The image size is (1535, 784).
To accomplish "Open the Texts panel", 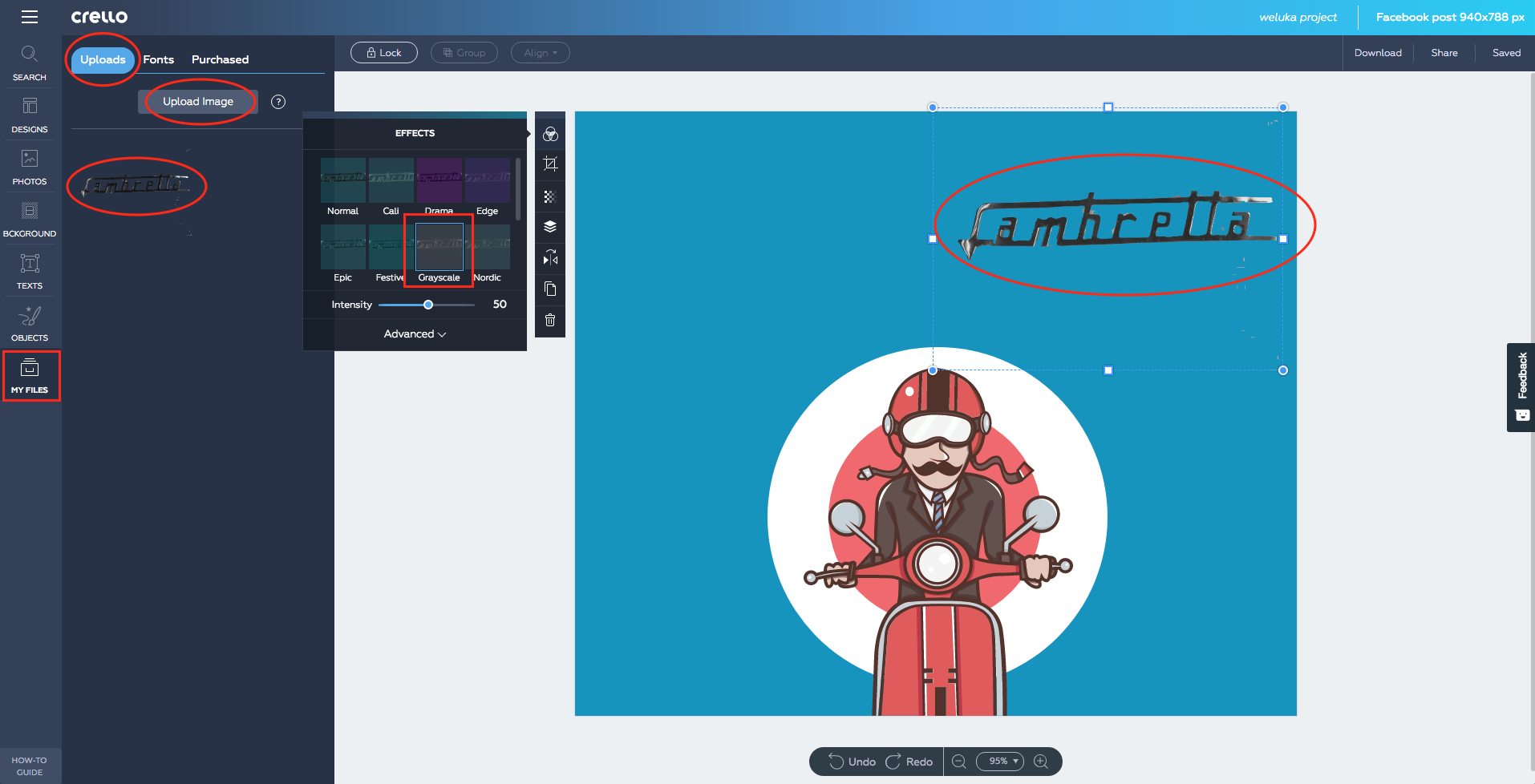I will click(30, 272).
